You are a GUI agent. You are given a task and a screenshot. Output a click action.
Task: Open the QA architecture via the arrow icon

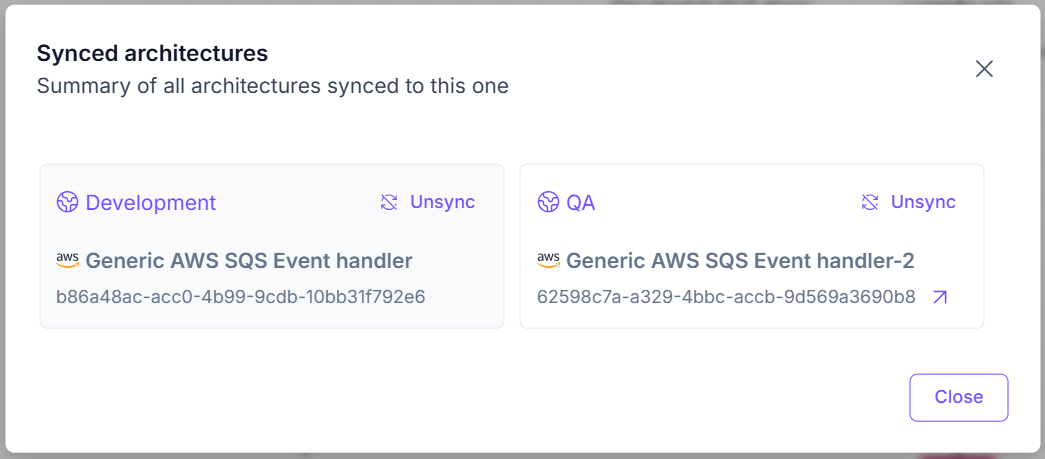(x=939, y=297)
